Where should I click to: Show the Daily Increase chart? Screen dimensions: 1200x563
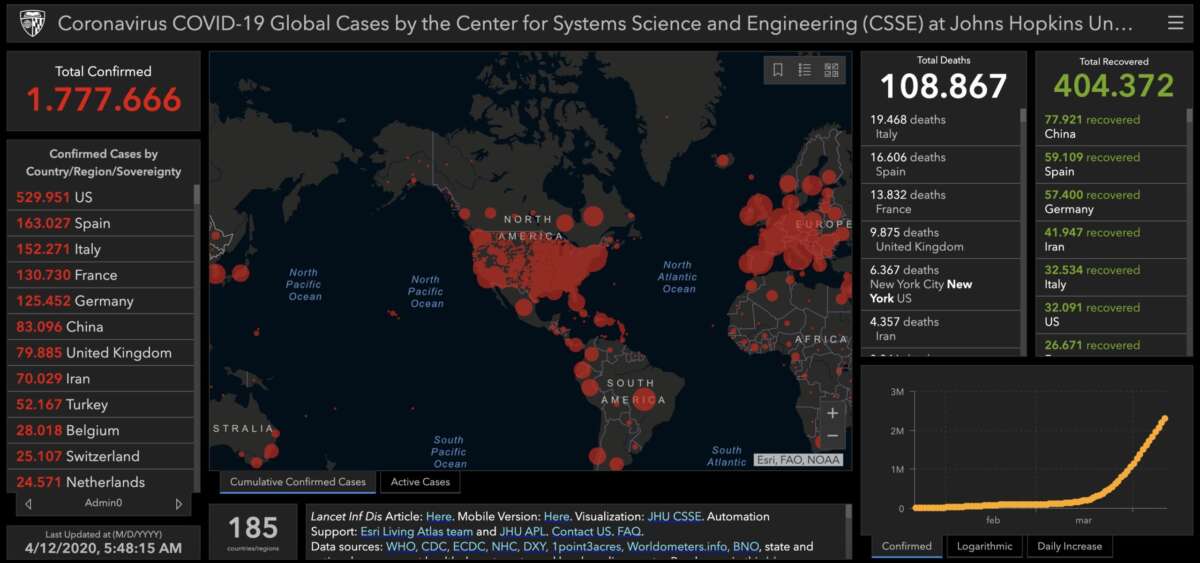(1068, 546)
